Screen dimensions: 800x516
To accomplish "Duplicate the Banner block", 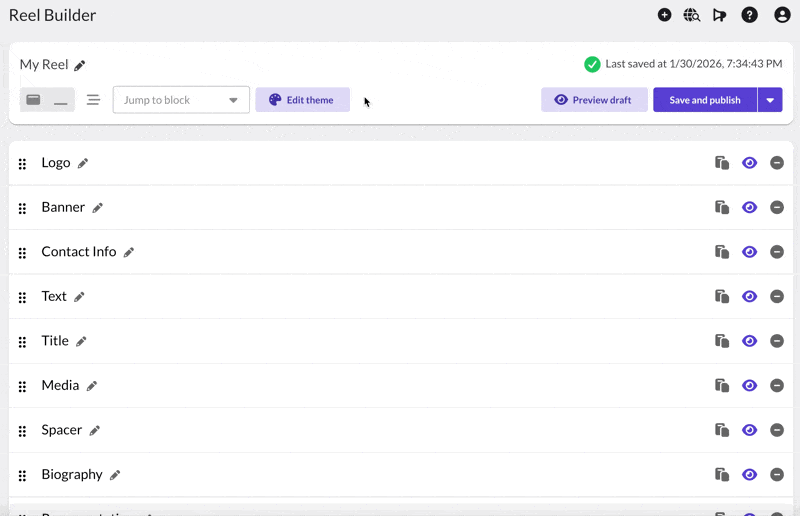I will click(x=721, y=207).
